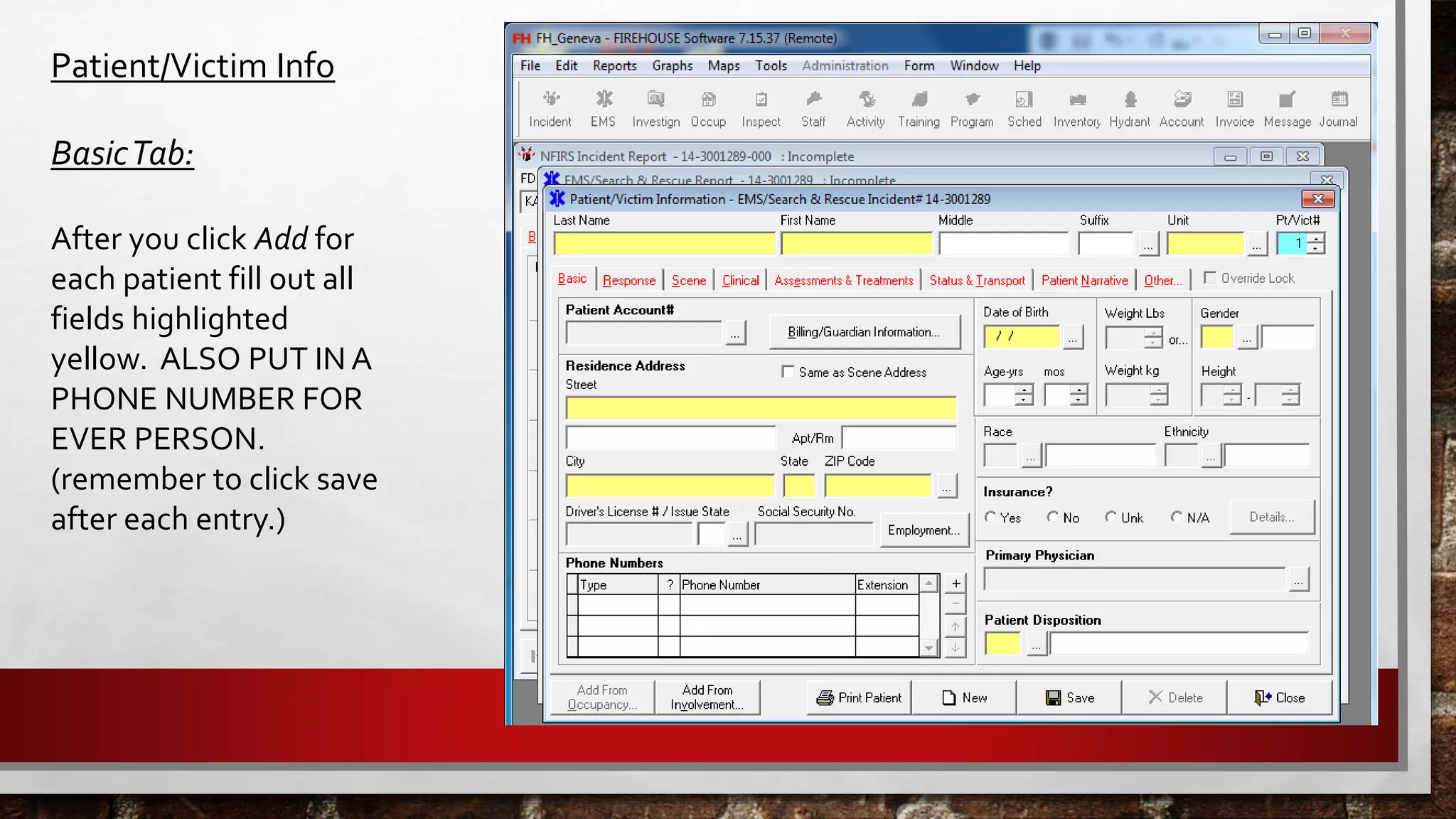
Task: Open Assessments & Treatments tab
Action: click(844, 280)
